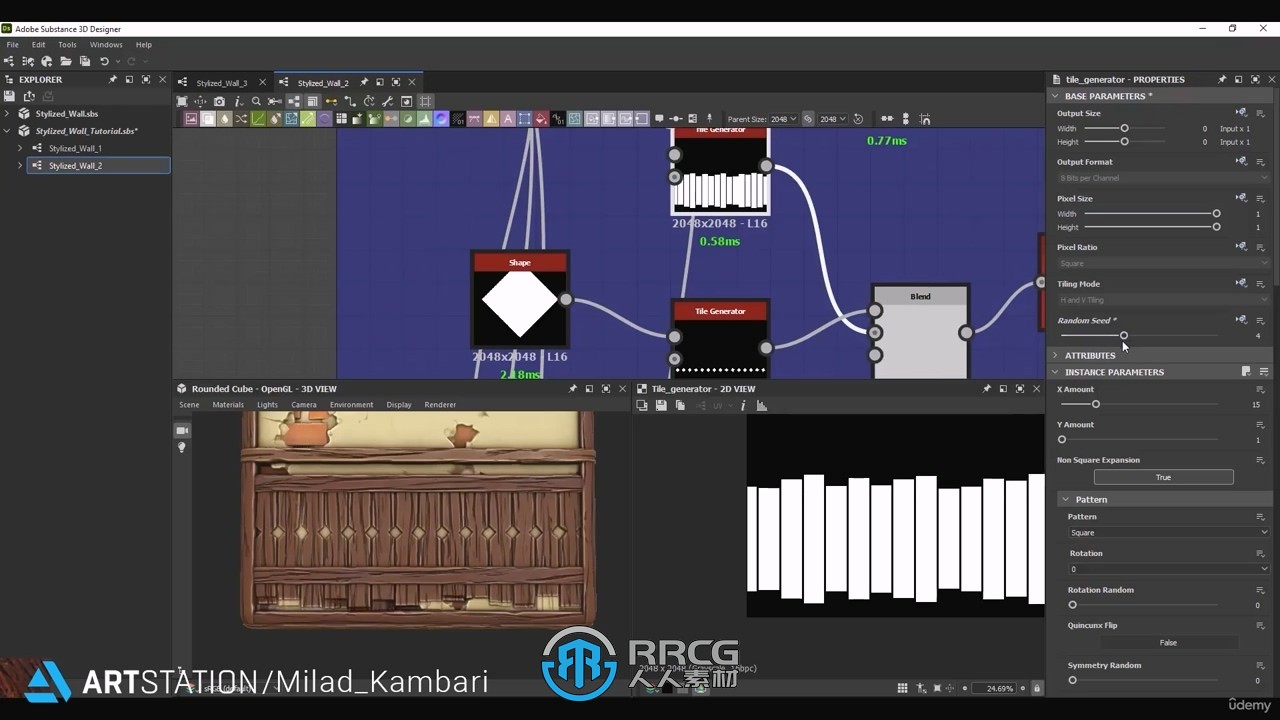Add a Text node with letter A icon
Screen dimensions: 1280x720
pyautogui.click(x=508, y=119)
